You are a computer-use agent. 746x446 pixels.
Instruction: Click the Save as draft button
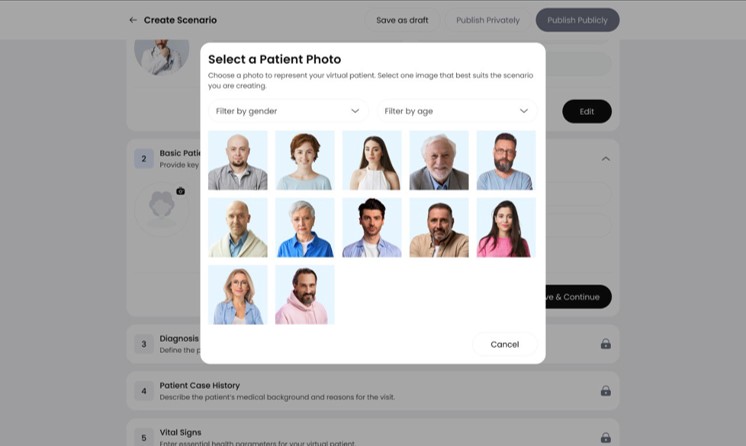(402, 20)
